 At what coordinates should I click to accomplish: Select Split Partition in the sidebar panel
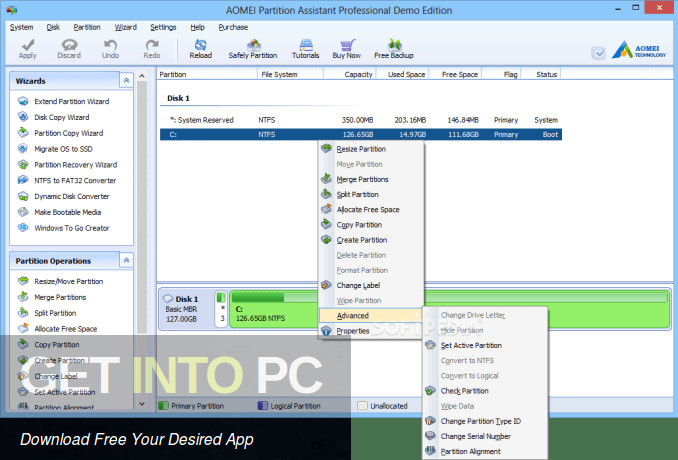pyautogui.click(x=55, y=313)
